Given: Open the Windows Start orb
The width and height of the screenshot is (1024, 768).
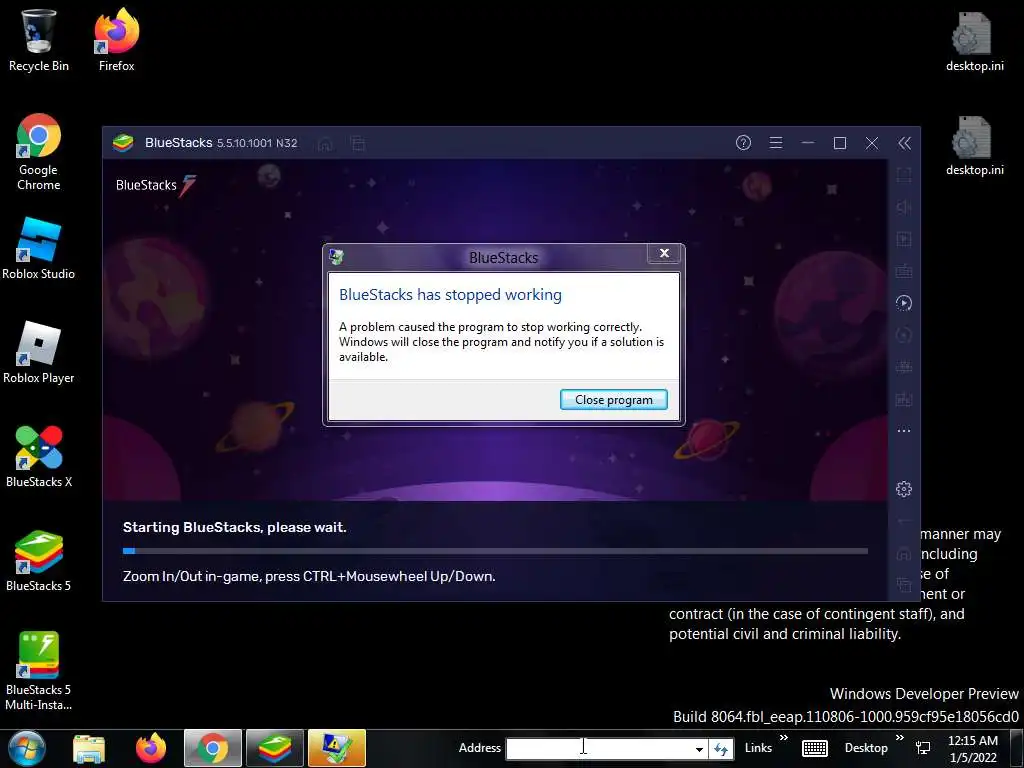Looking at the screenshot, I should coord(27,748).
